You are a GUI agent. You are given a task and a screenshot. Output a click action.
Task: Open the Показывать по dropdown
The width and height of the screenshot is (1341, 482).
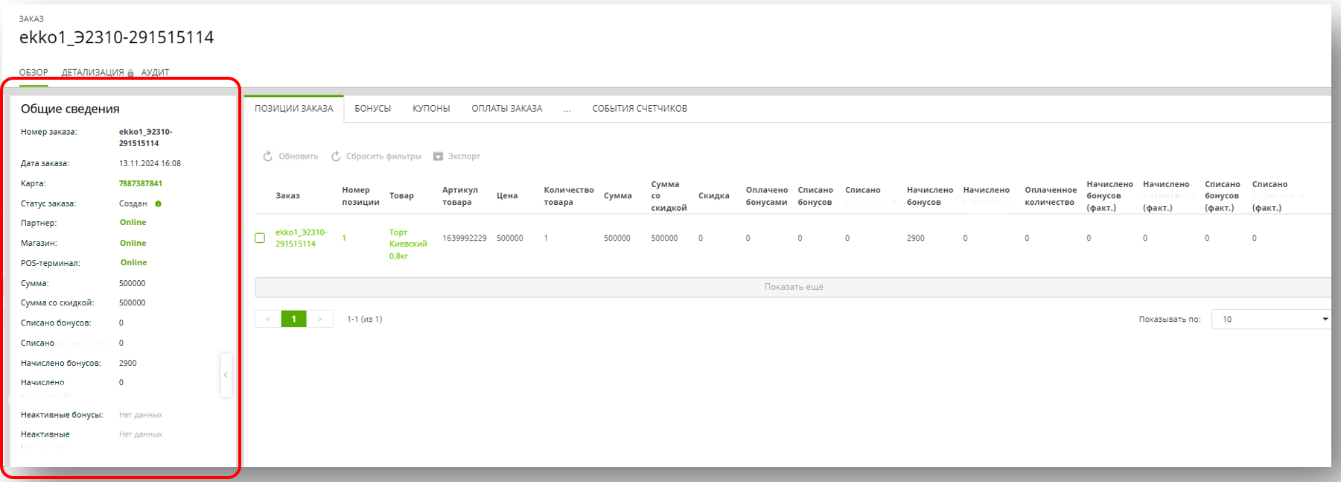pos(1270,319)
